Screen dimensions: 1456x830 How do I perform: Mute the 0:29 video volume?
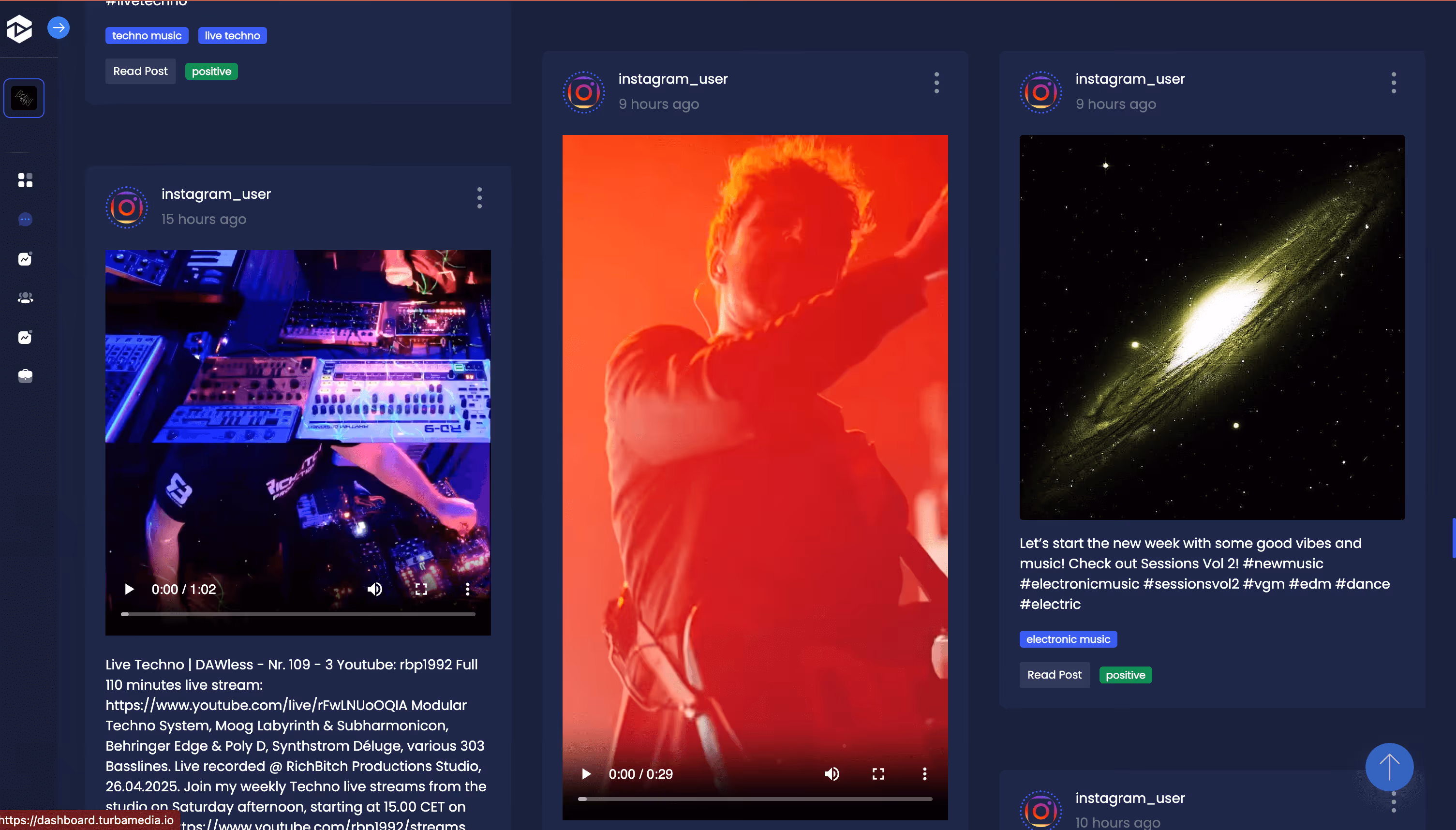[x=832, y=773]
